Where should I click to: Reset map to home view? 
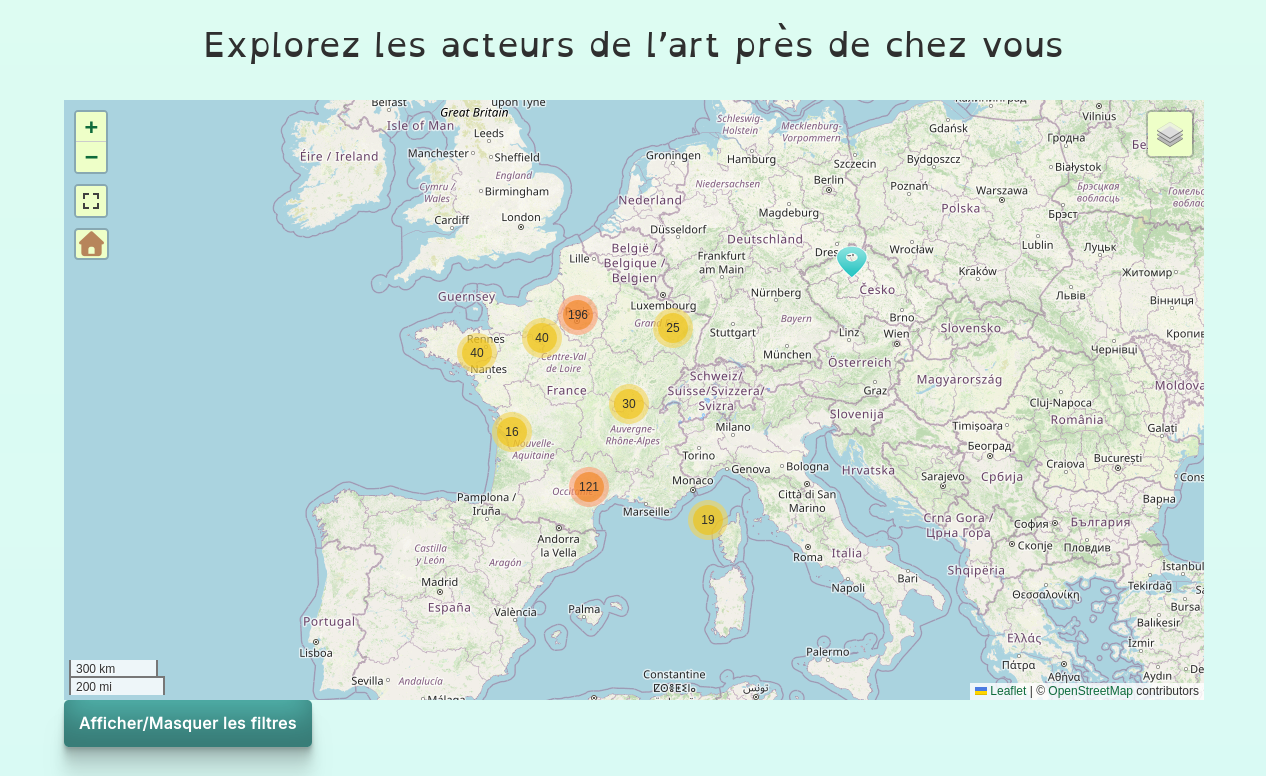[x=91, y=244]
